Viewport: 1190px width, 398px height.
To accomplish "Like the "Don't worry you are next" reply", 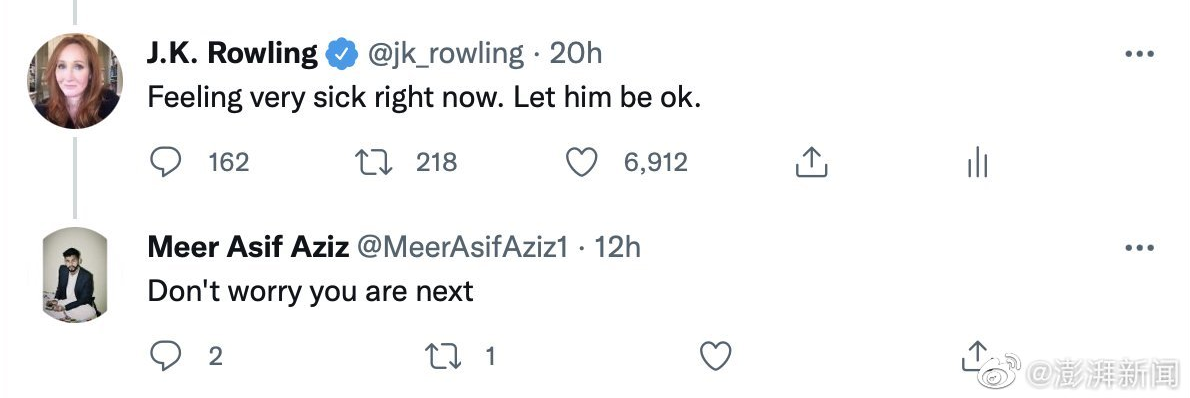I will point(715,355).
